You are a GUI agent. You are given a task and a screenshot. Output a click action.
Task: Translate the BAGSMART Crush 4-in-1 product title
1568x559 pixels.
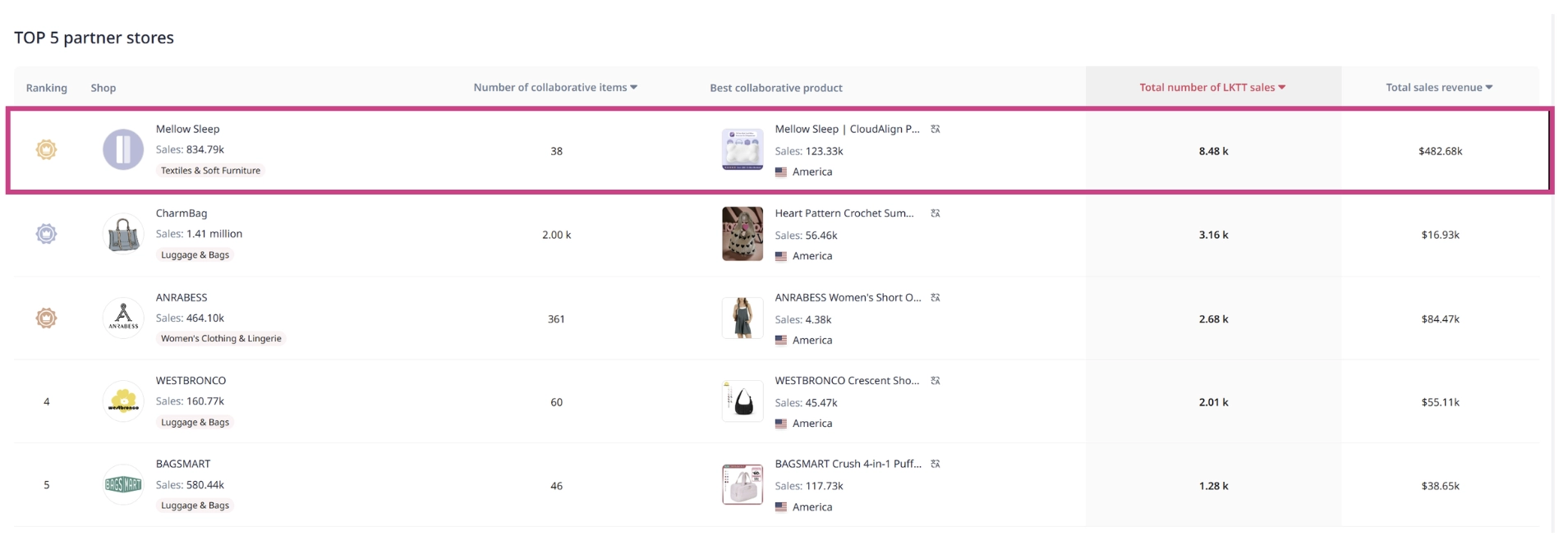(935, 464)
